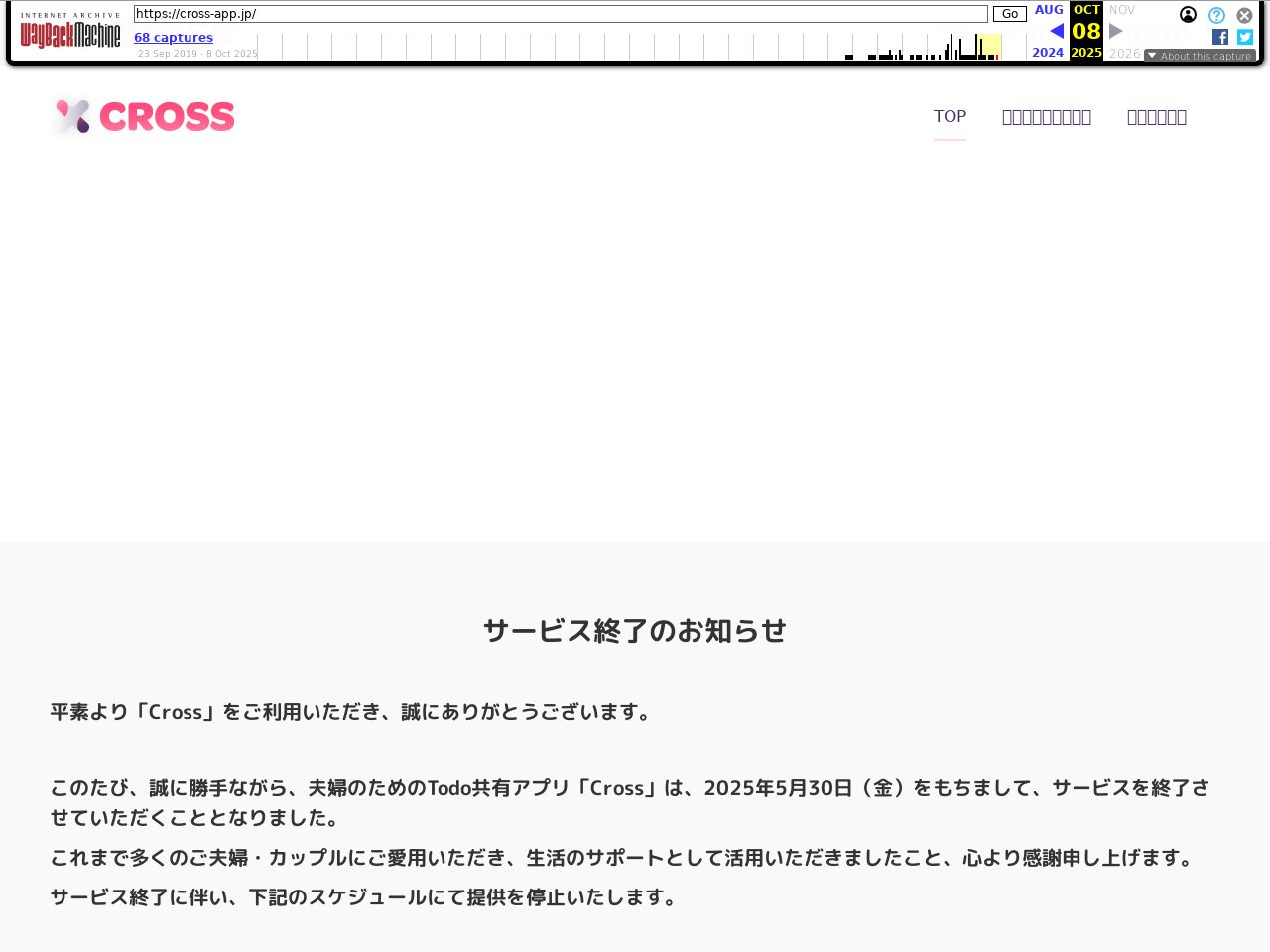Close the Wayback toolbar with X icon
This screenshot has width=1270, height=952.
click(1244, 15)
